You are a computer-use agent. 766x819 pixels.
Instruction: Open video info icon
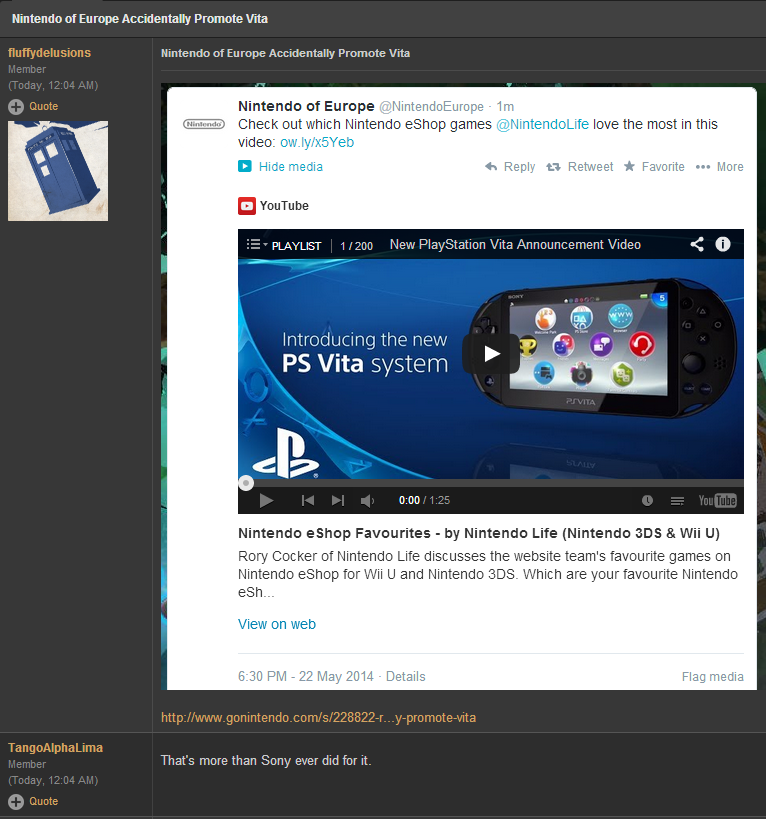click(x=723, y=244)
